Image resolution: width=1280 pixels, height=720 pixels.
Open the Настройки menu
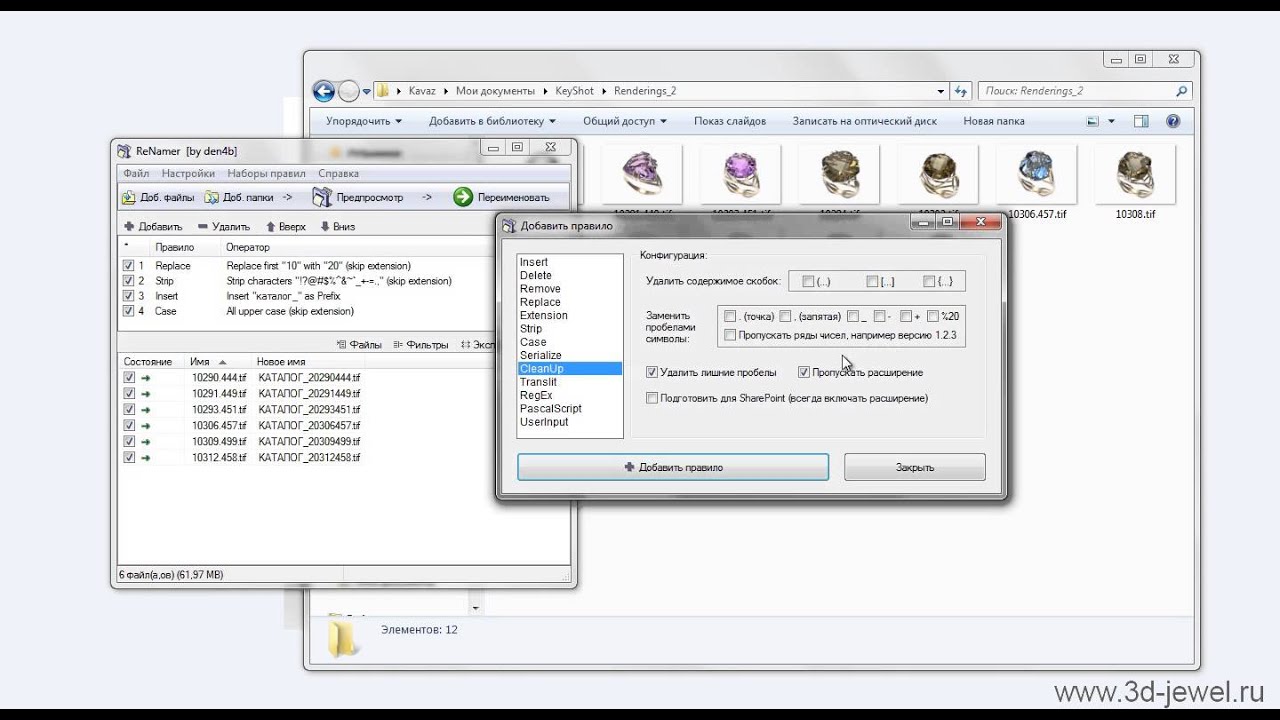pyautogui.click(x=188, y=173)
